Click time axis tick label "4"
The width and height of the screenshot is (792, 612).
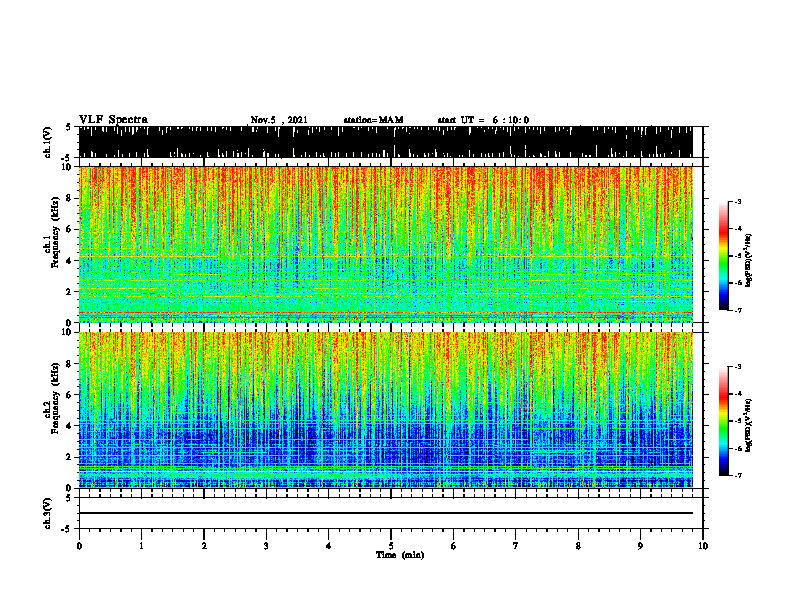click(329, 546)
